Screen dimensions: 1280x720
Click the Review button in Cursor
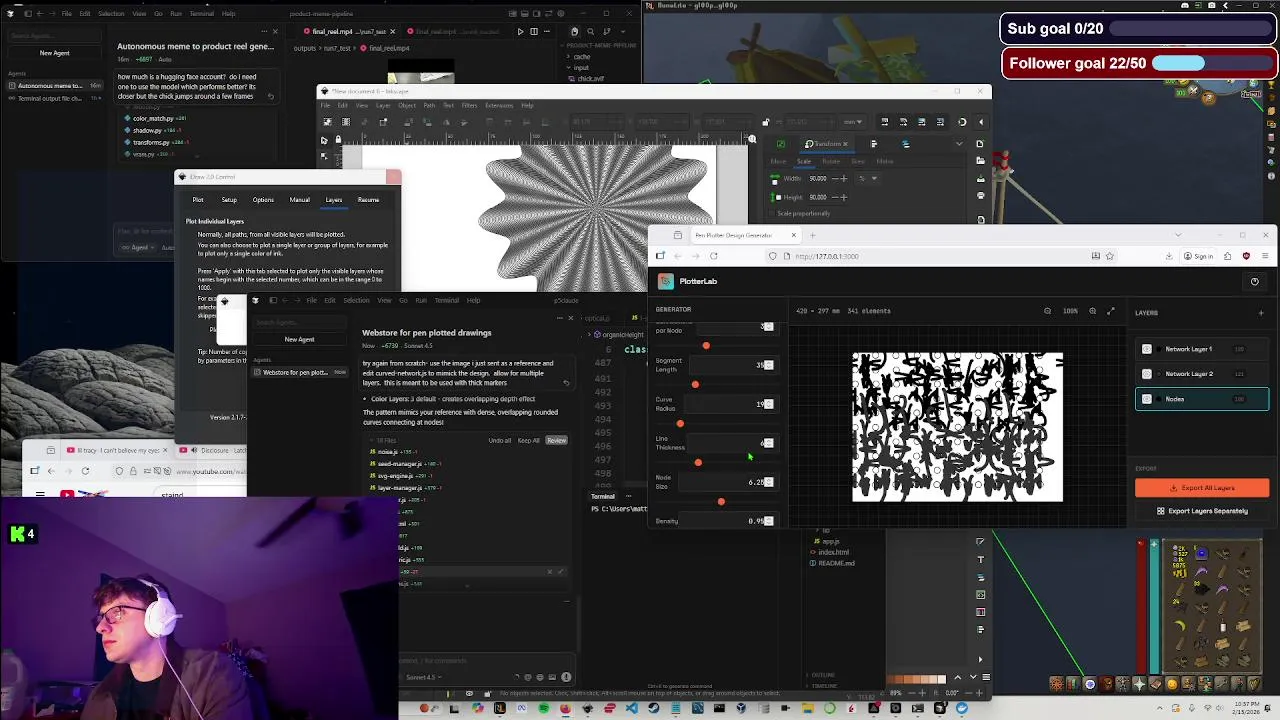pos(557,440)
